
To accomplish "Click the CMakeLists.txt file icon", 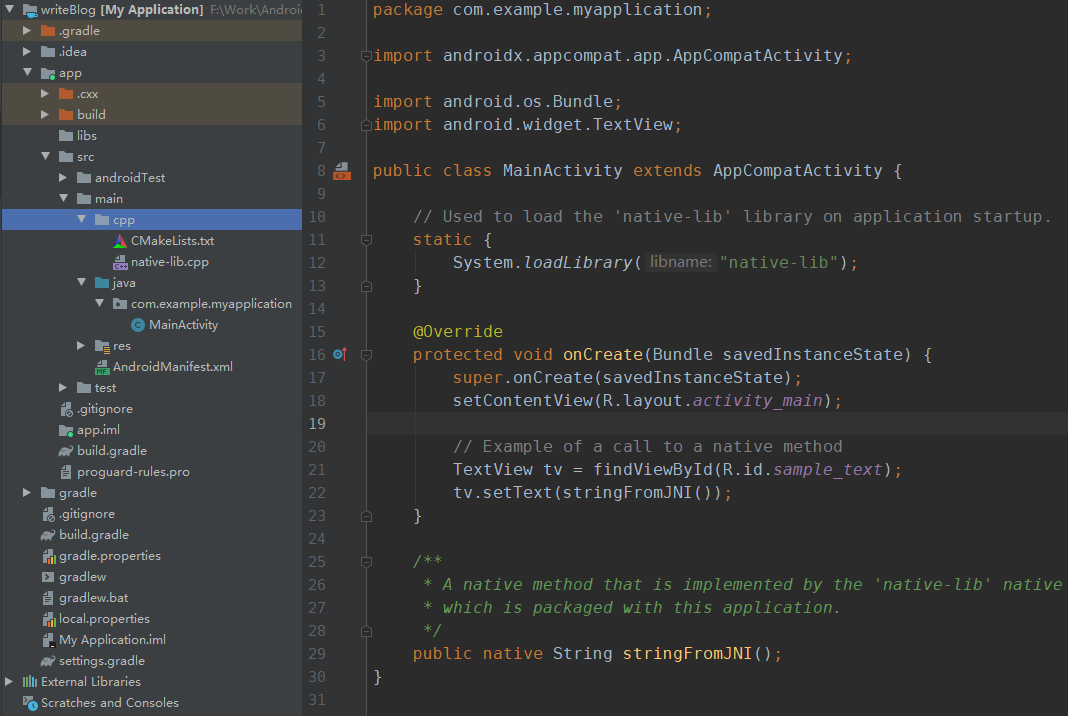I will click(x=120, y=240).
